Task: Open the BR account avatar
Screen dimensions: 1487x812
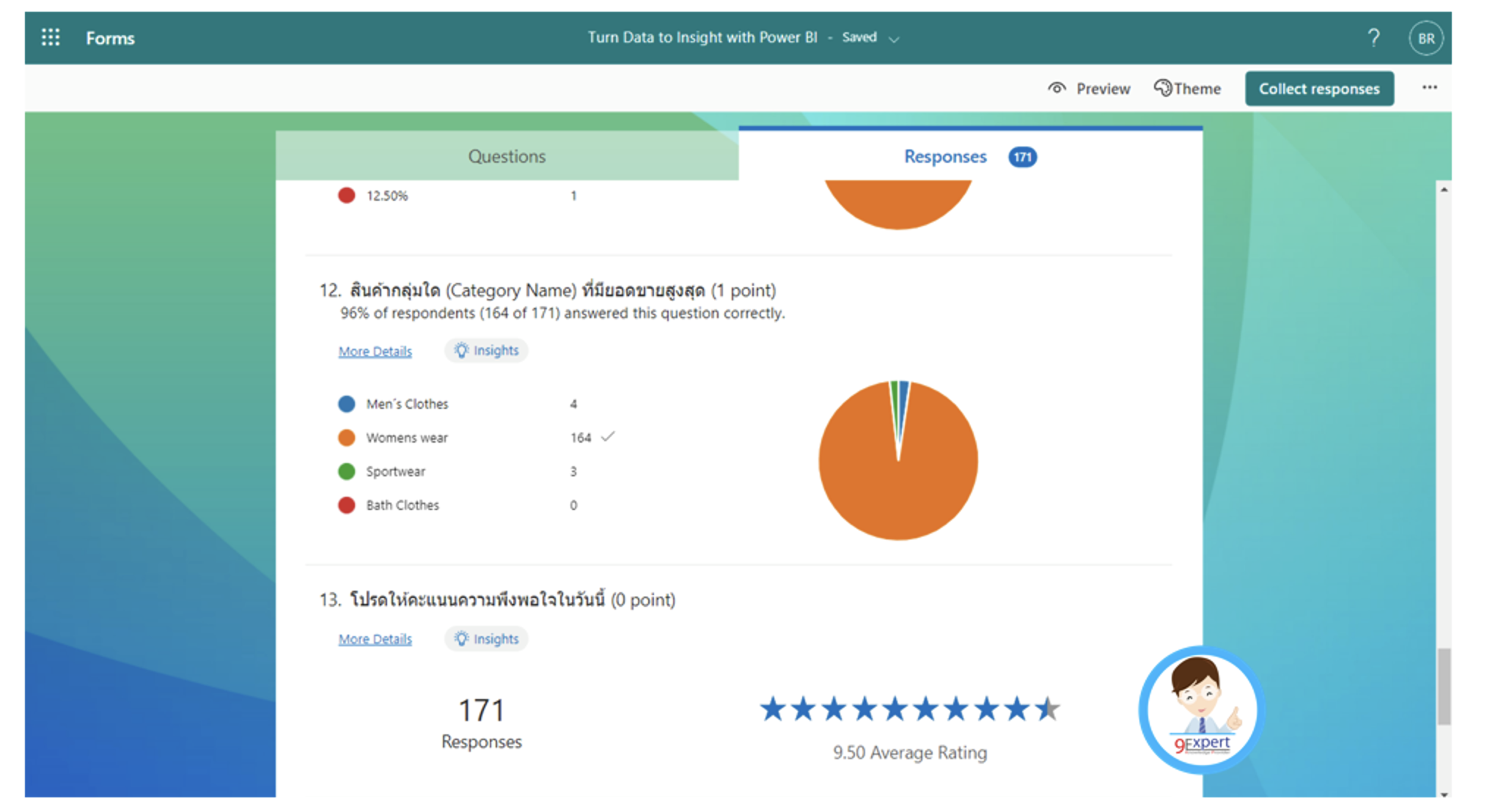Action: pos(1426,37)
